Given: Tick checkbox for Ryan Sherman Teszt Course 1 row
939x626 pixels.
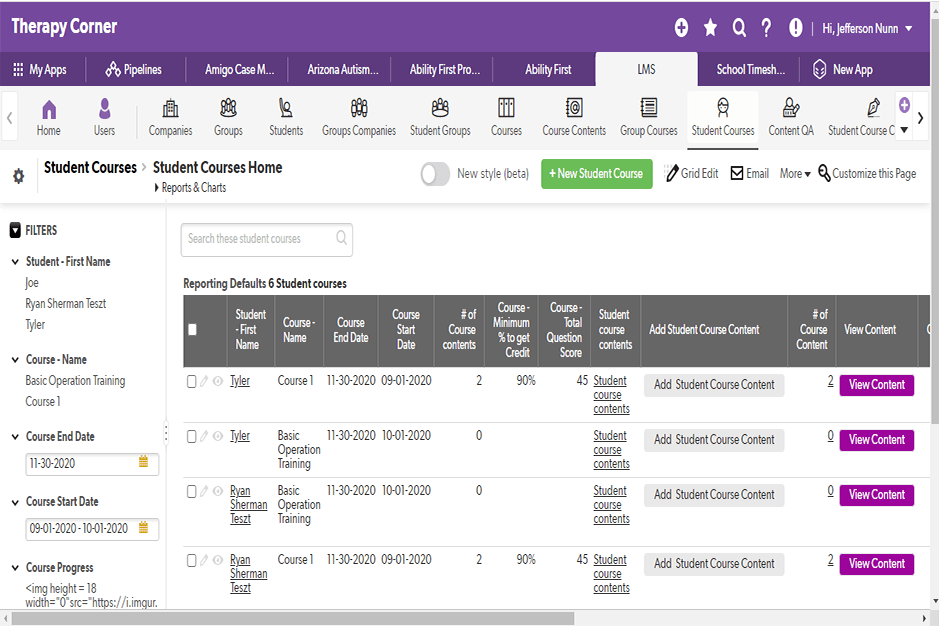Looking at the screenshot, I should 192,561.
